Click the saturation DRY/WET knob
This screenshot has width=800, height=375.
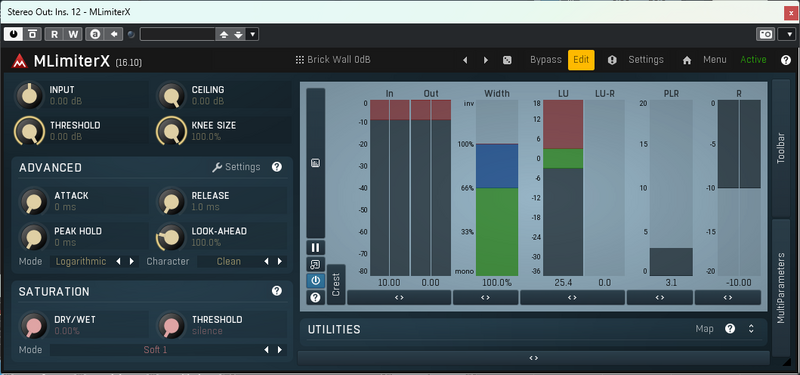(34, 326)
